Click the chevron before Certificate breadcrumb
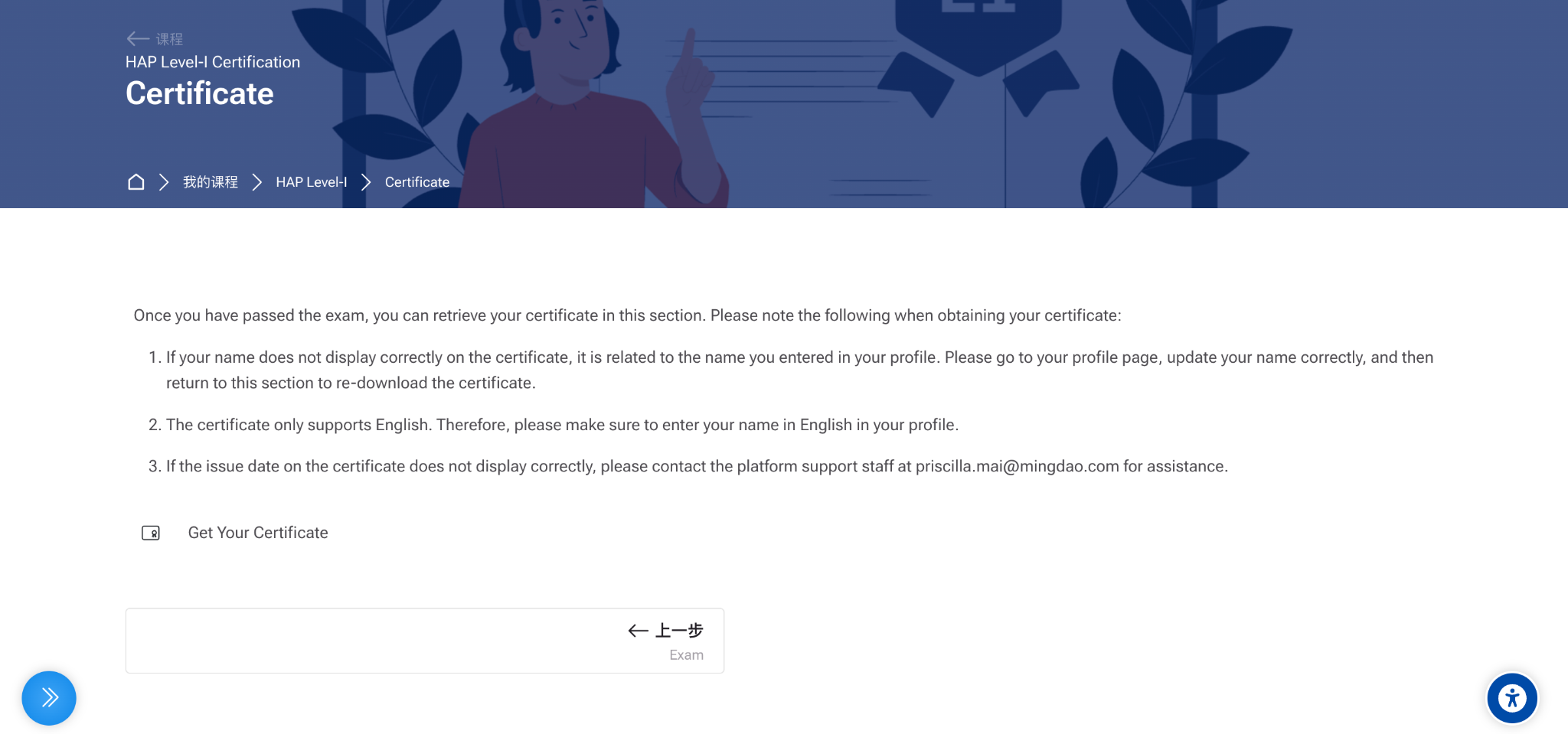 (x=366, y=182)
